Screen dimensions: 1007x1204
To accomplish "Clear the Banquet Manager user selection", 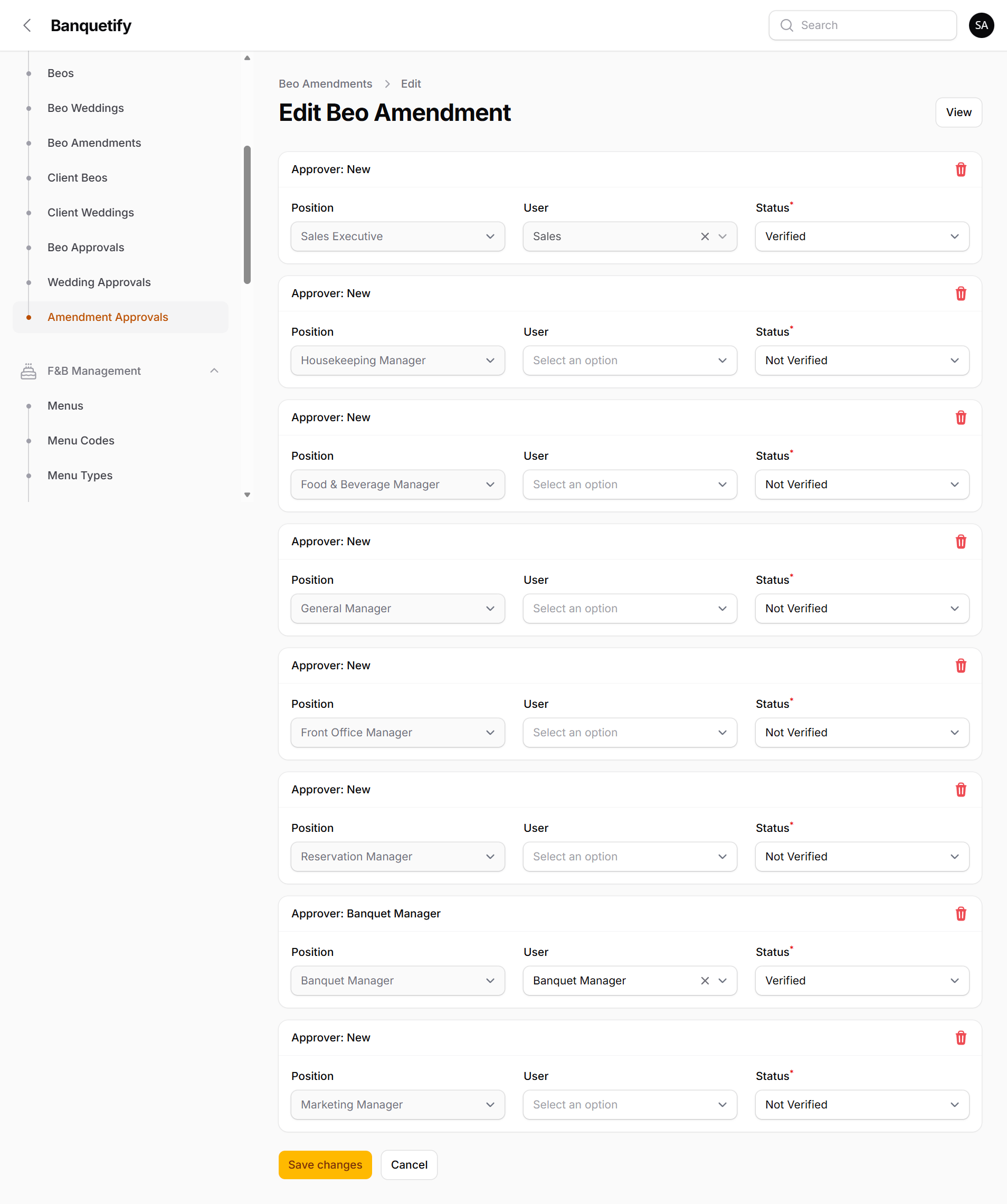I will tap(705, 980).
